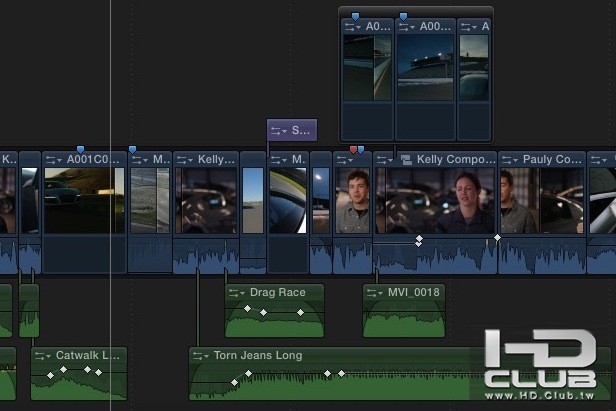Select the last keyframe on Torn Jeans Long
616x411 pixels.
tap(341, 373)
